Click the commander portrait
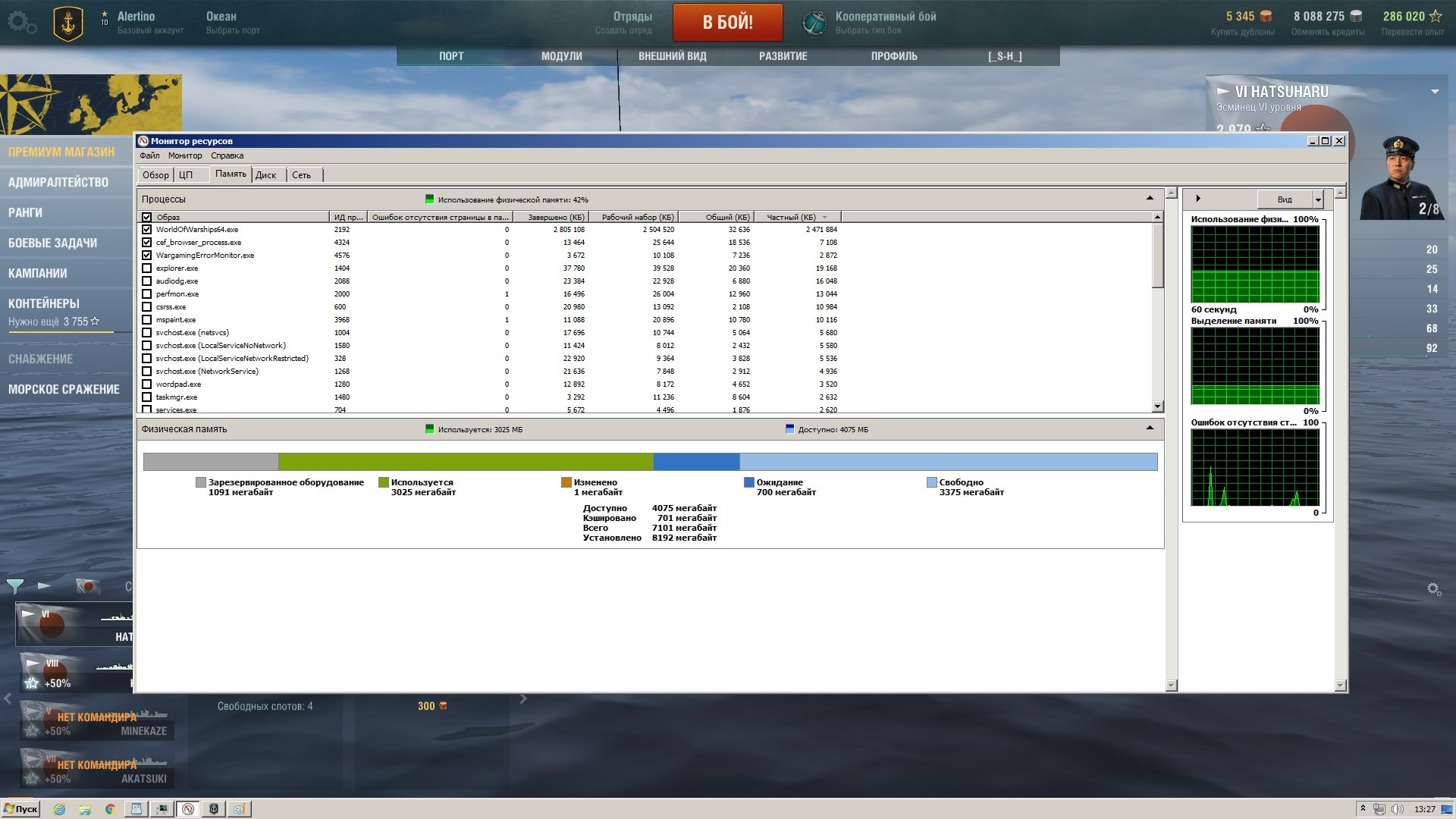The height and width of the screenshot is (819, 1456). [x=1401, y=178]
